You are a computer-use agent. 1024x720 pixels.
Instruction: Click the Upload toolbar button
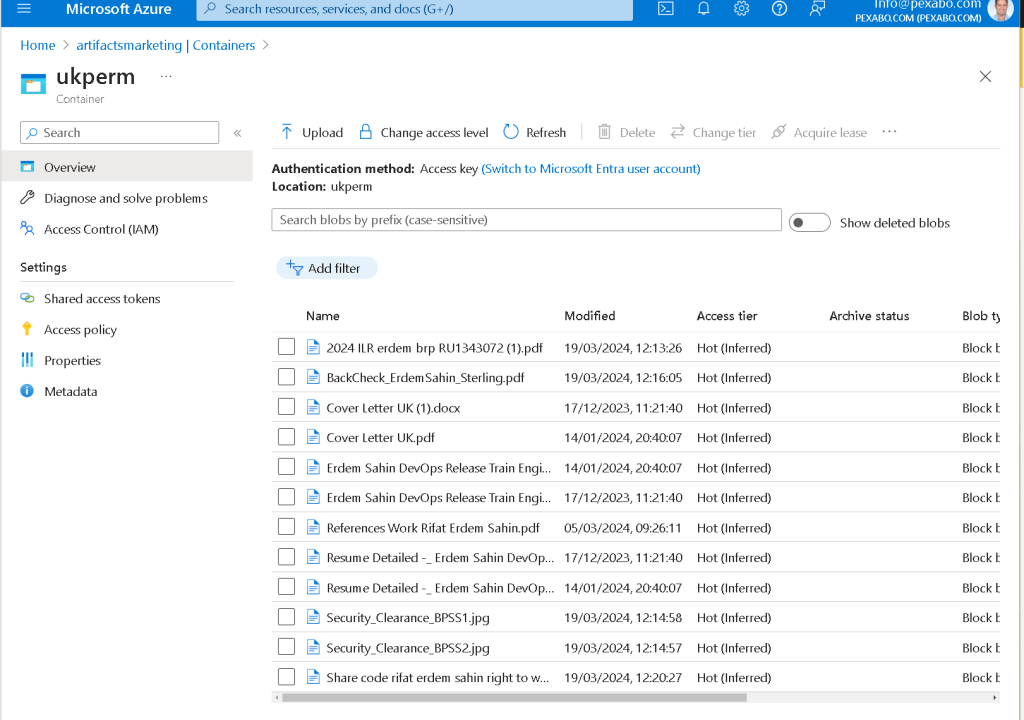click(312, 132)
